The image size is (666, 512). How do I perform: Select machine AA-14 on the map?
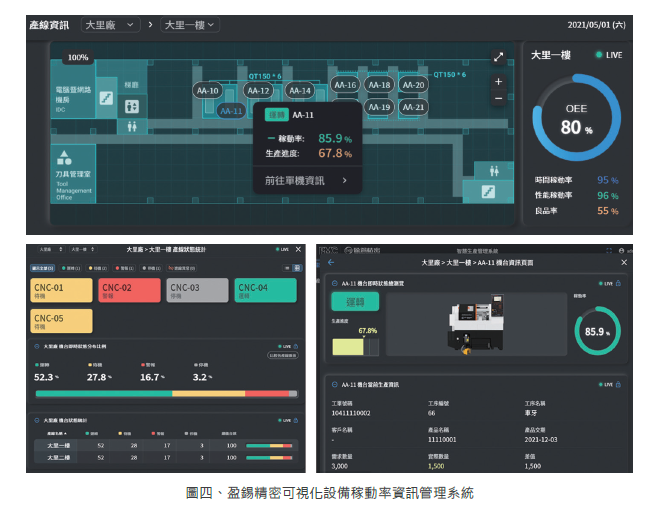coord(300,91)
